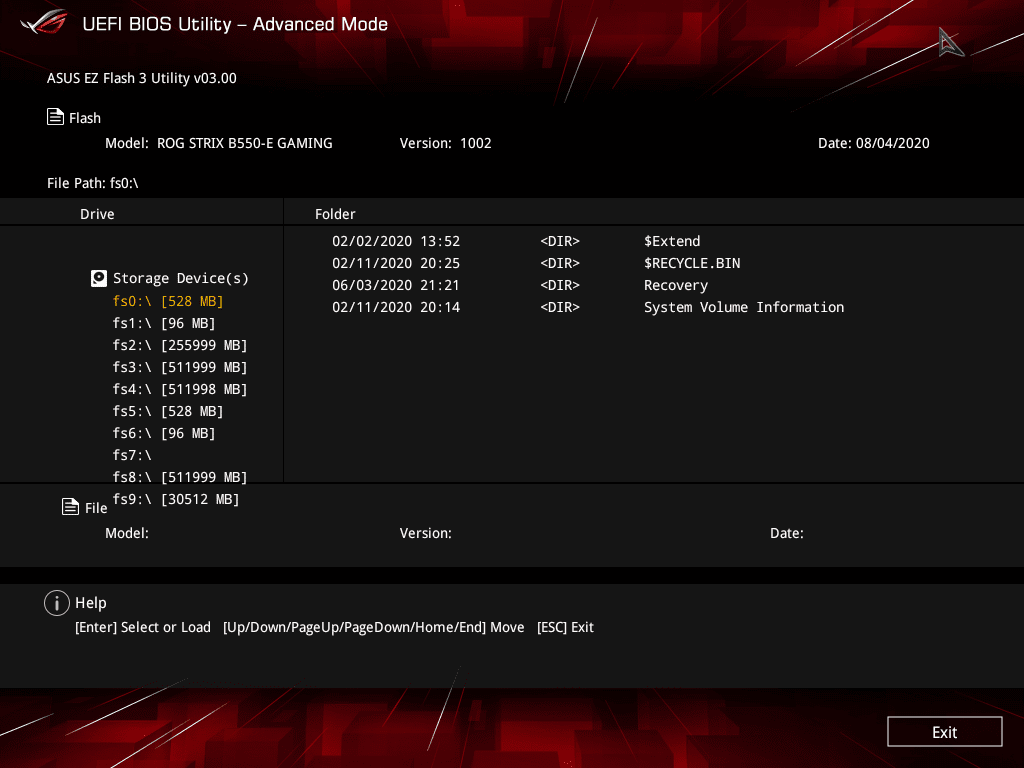Viewport: 1024px width, 768px height.
Task: Click the <DIR> tag beside System Volume Information
Action: tap(560, 307)
